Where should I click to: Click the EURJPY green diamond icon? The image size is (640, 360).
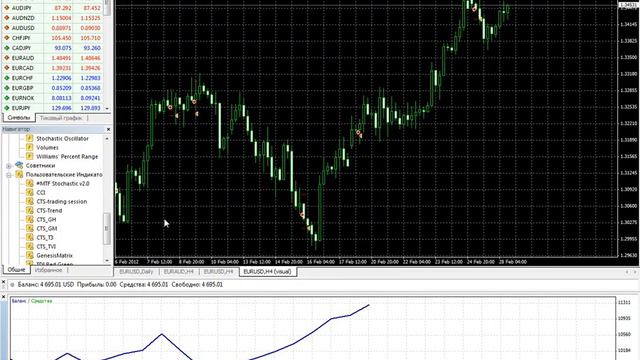tap(7, 108)
